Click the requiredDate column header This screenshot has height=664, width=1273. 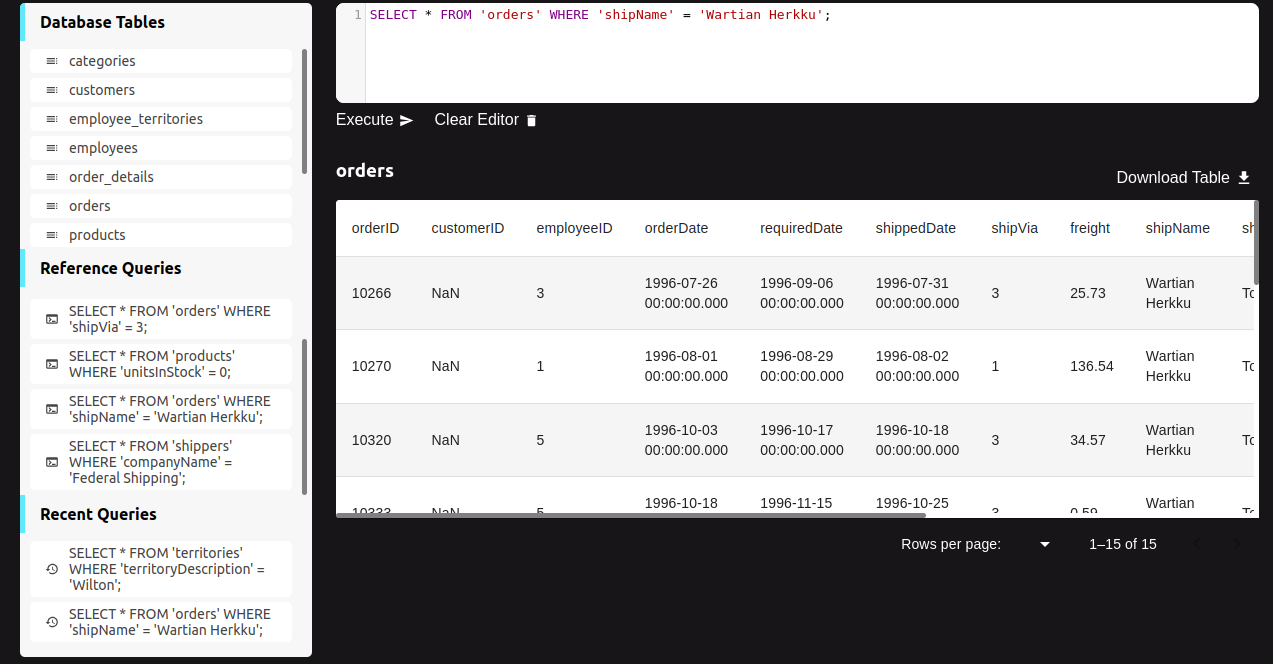click(801, 228)
